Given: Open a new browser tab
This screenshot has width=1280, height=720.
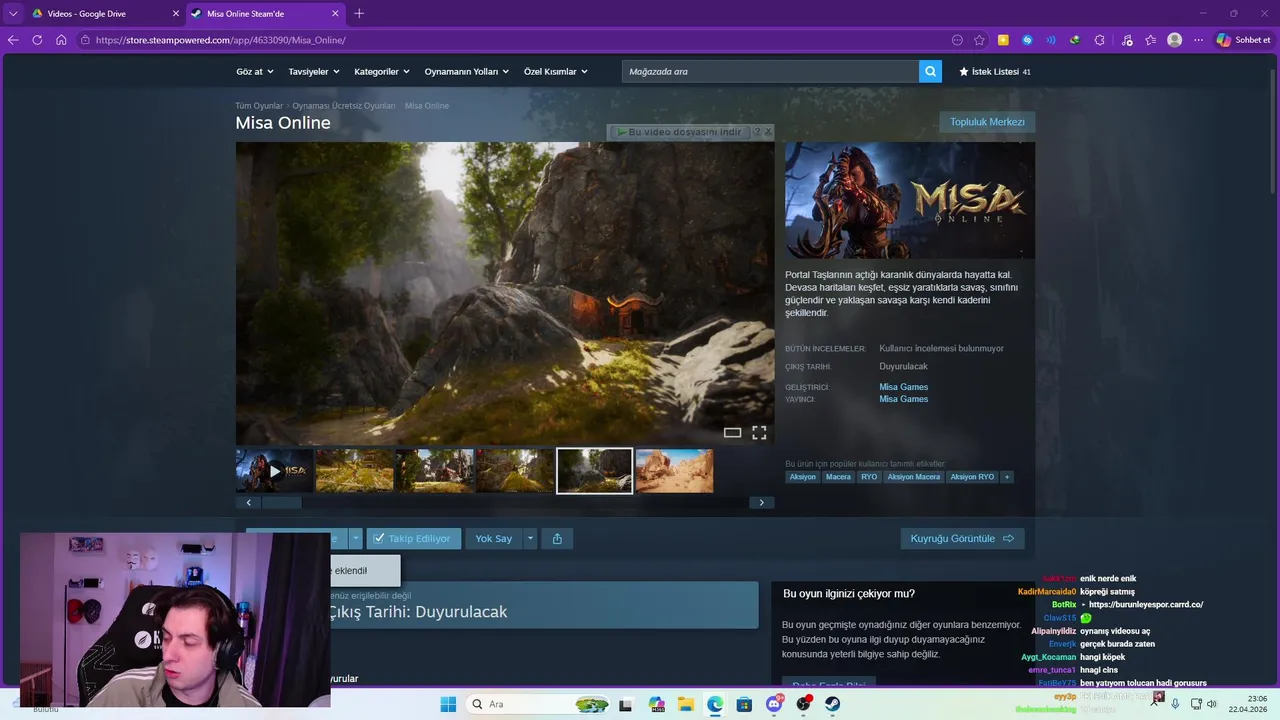Looking at the screenshot, I should 359,14.
